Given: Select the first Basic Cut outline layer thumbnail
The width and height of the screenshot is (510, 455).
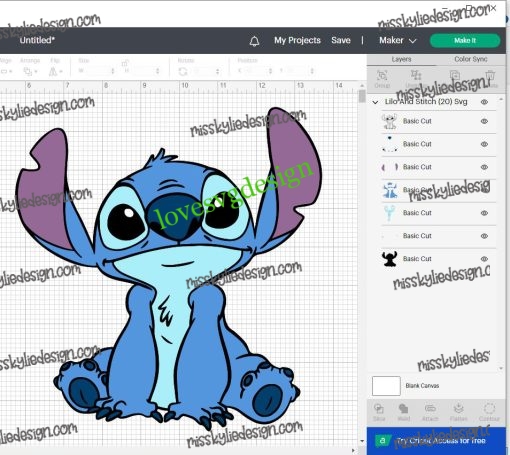Looking at the screenshot, I should pos(389,121).
